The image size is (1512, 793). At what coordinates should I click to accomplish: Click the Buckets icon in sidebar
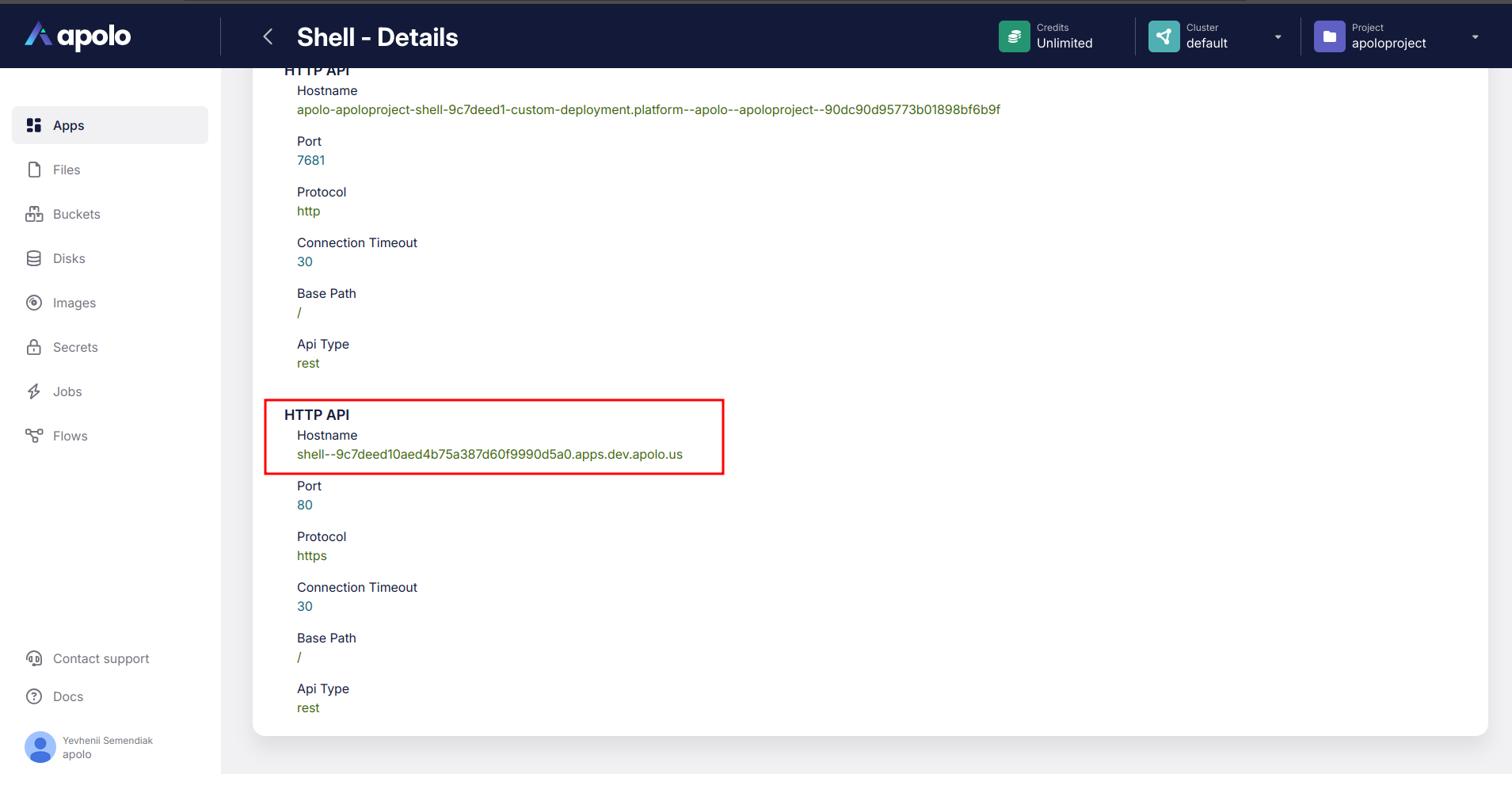(x=34, y=214)
